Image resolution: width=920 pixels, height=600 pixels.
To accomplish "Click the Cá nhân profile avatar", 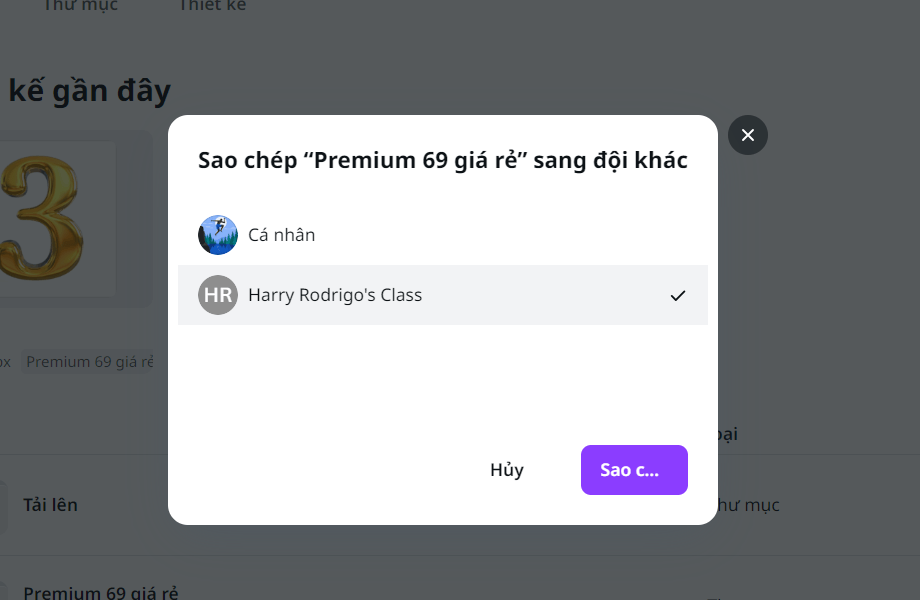I will coord(218,235).
